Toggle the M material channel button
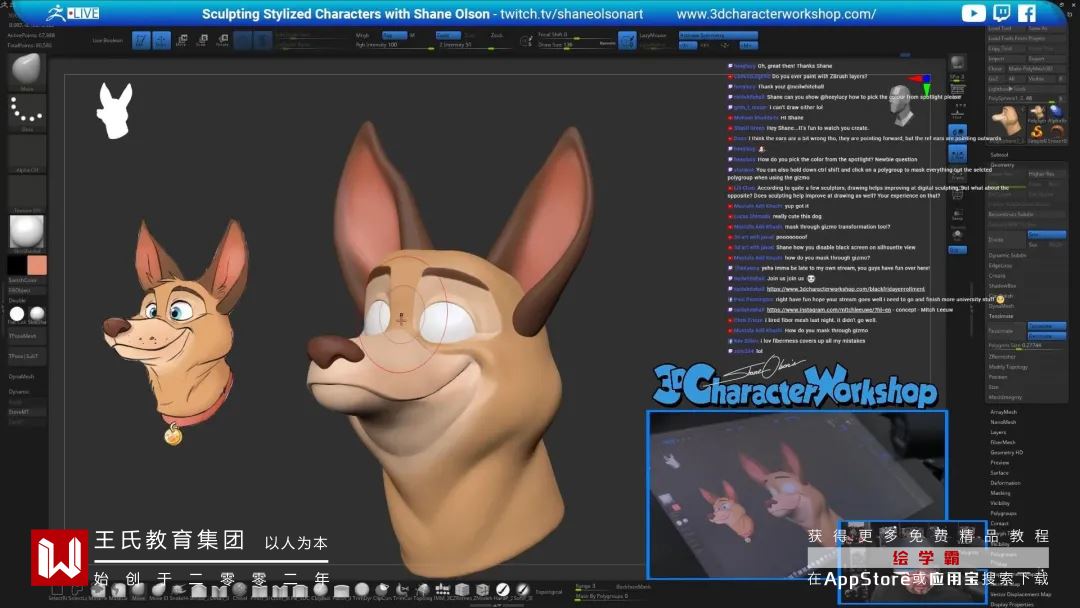Image resolution: width=1080 pixels, height=608 pixels. pyautogui.click(x=413, y=35)
